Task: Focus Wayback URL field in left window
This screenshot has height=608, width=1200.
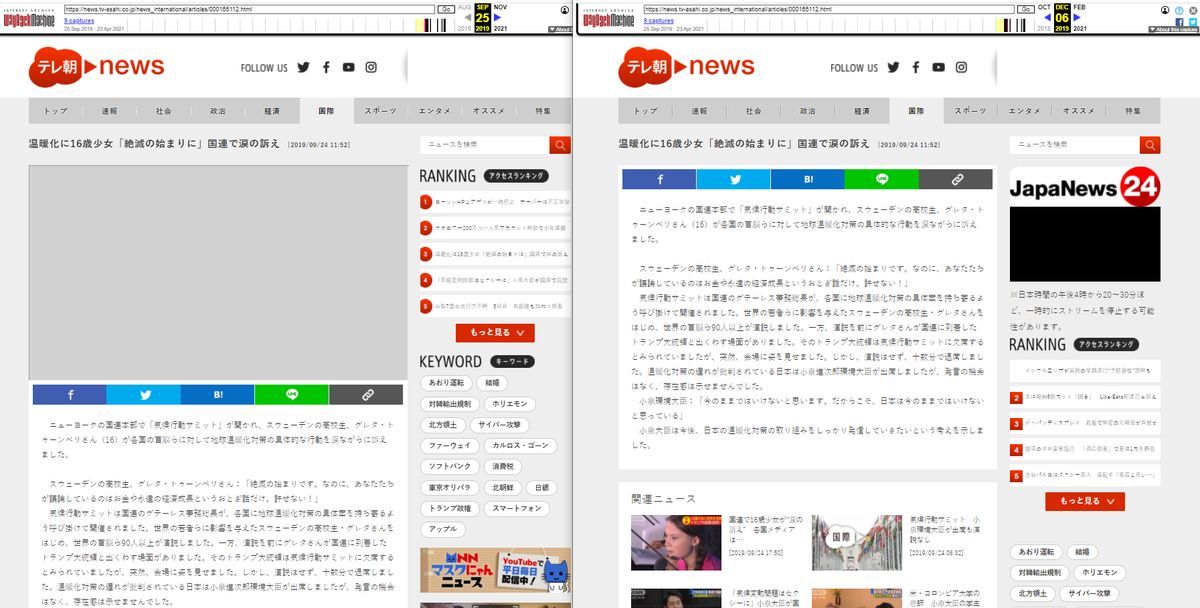Action: tap(249, 9)
